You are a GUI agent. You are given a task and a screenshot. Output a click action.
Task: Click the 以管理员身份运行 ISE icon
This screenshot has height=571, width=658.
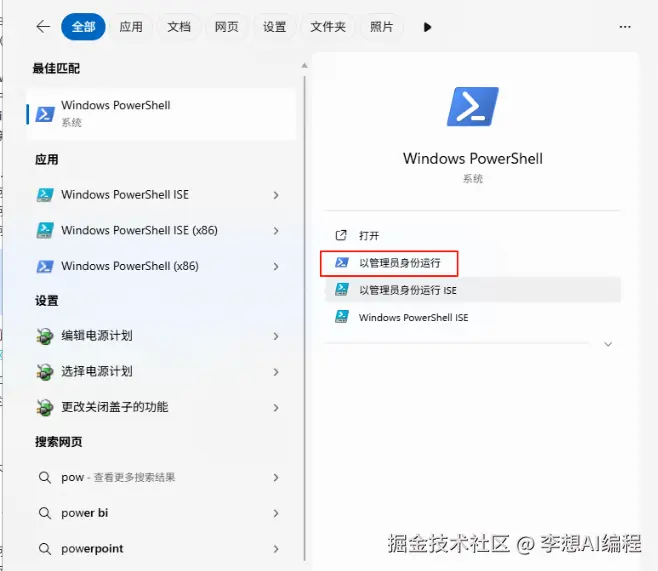point(342,290)
